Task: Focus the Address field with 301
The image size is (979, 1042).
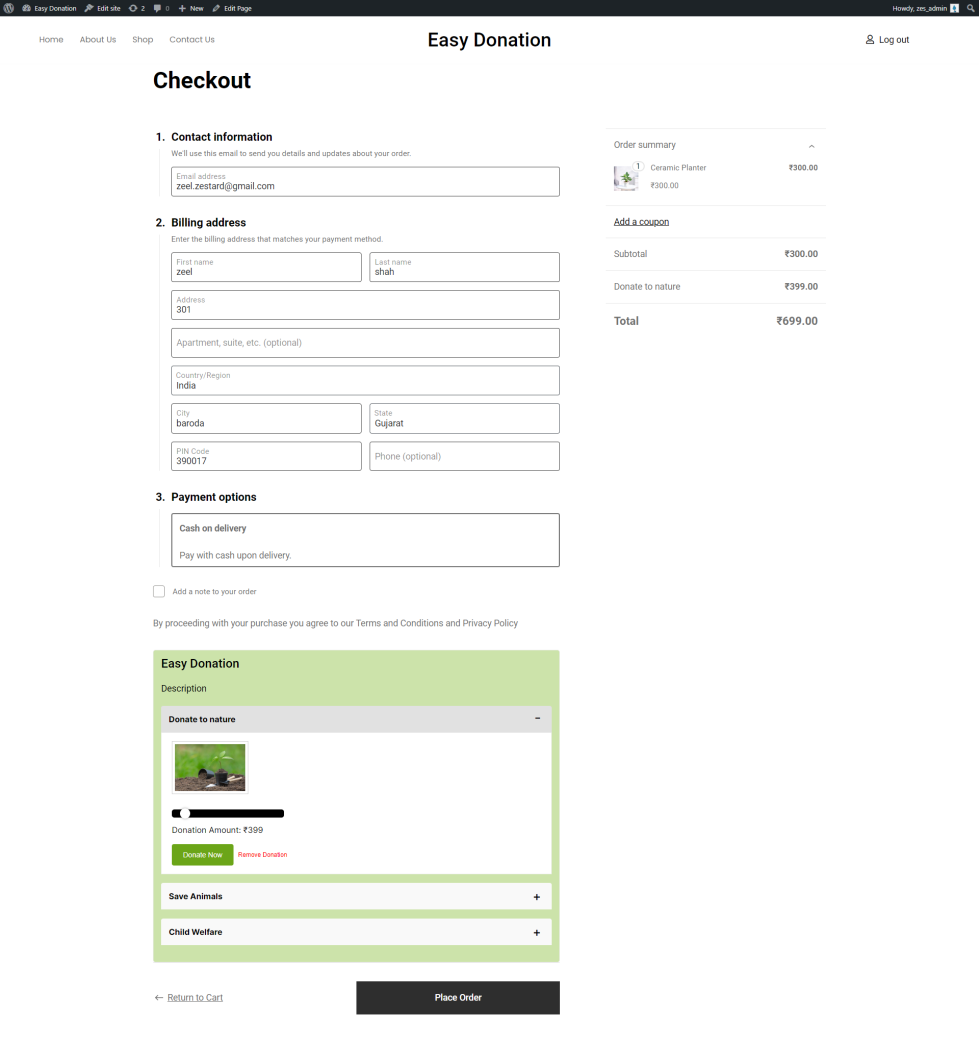Action: [365, 305]
